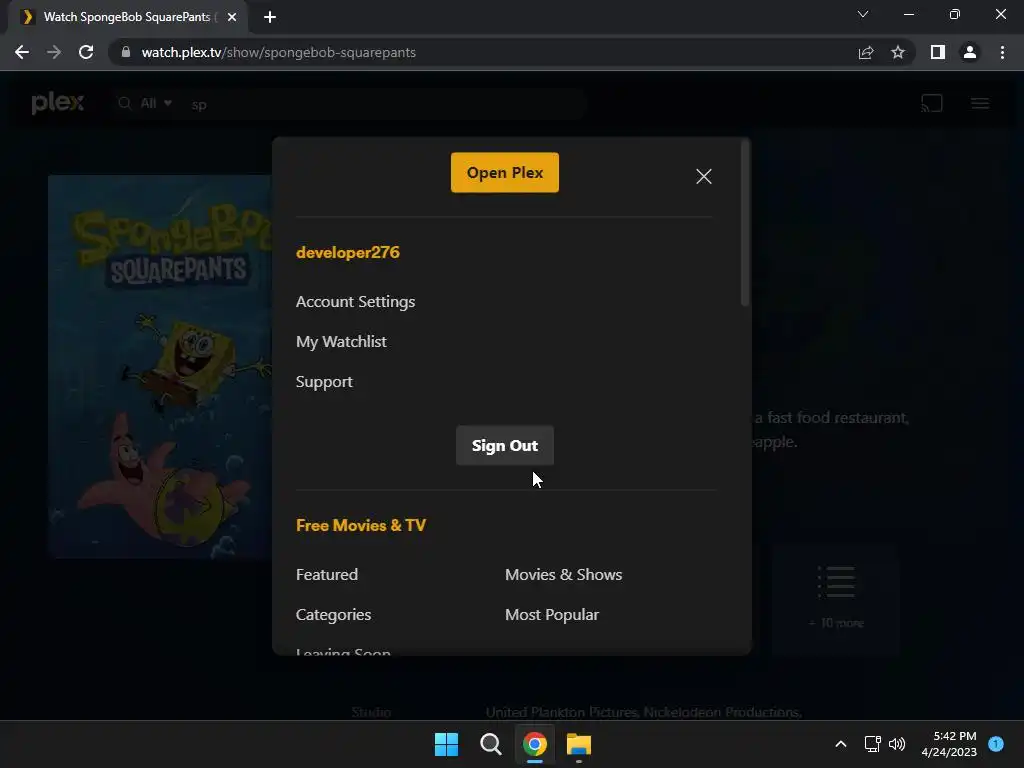The image size is (1024, 768).
Task: Open Most Popular in the menu
Action: (552, 615)
